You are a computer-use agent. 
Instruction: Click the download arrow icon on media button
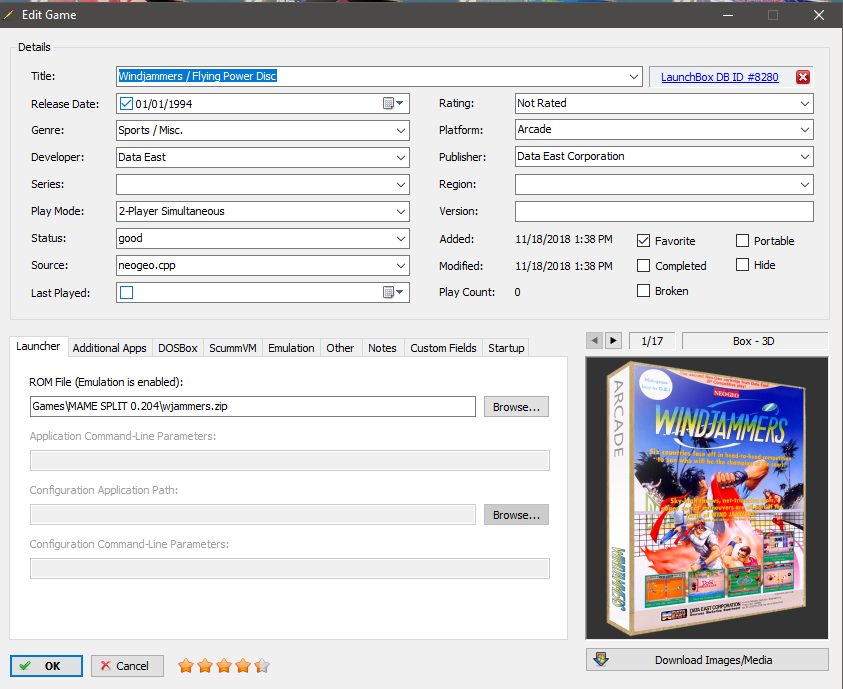point(601,659)
